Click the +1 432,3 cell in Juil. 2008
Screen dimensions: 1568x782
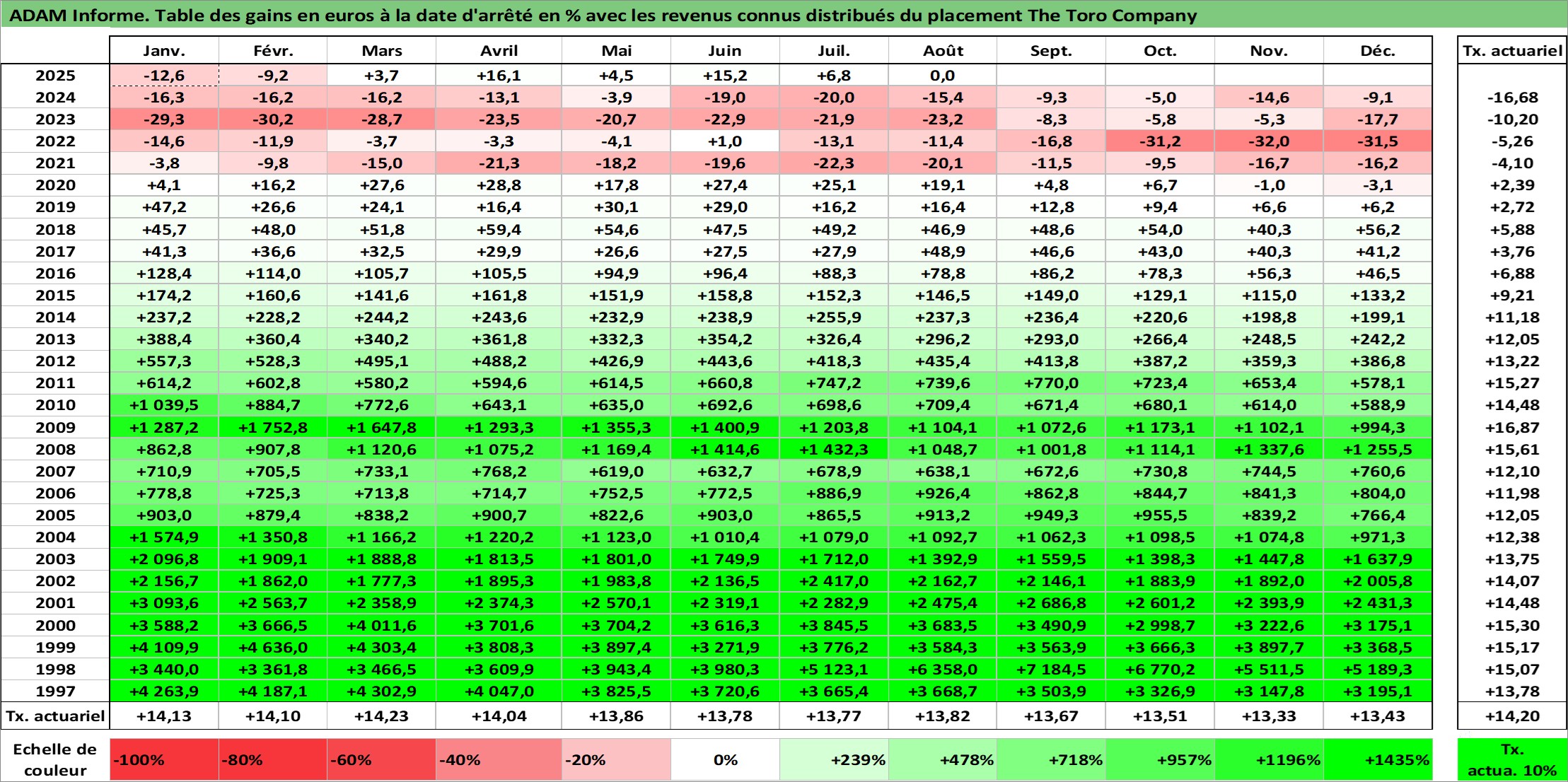tap(835, 449)
